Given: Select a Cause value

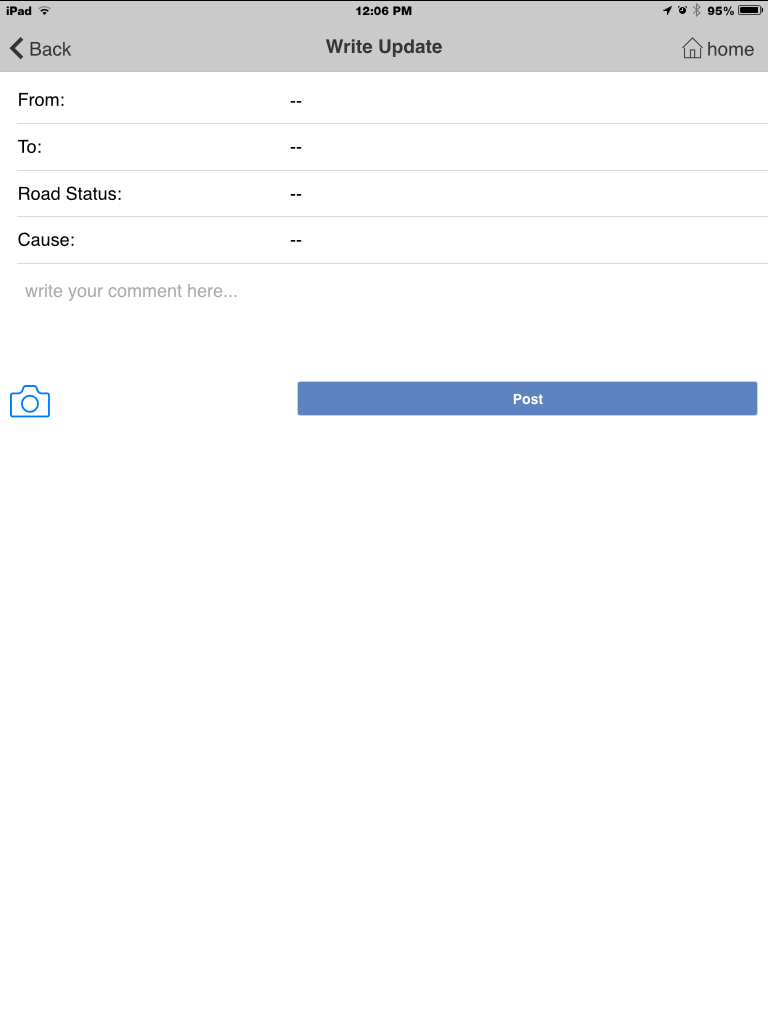Looking at the screenshot, I should tap(296, 241).
